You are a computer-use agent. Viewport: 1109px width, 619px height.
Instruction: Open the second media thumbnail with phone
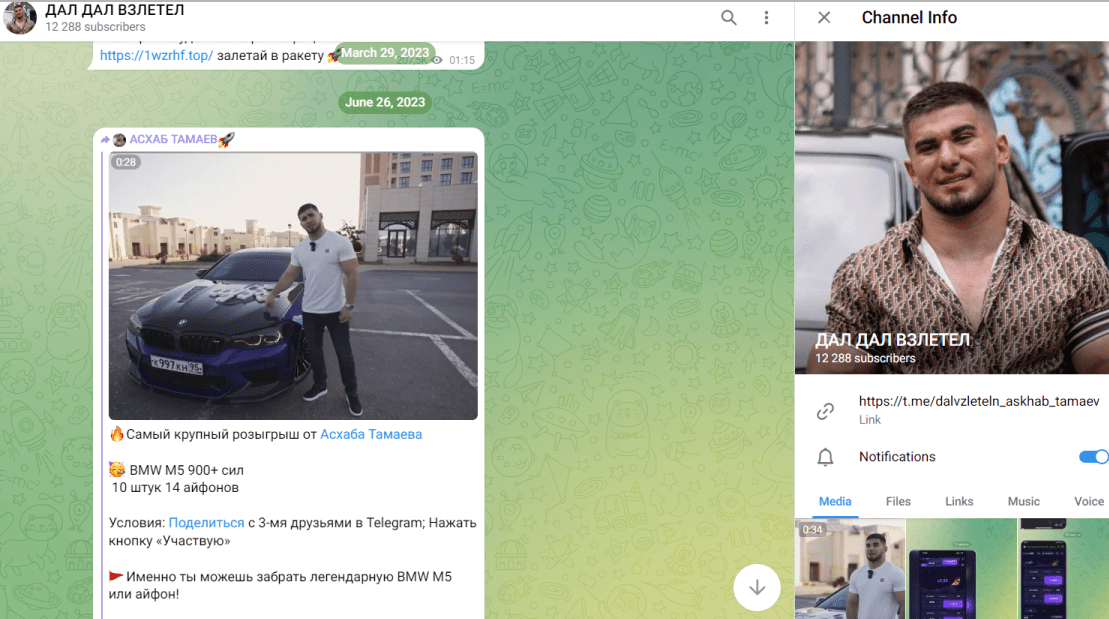[961, 569]
